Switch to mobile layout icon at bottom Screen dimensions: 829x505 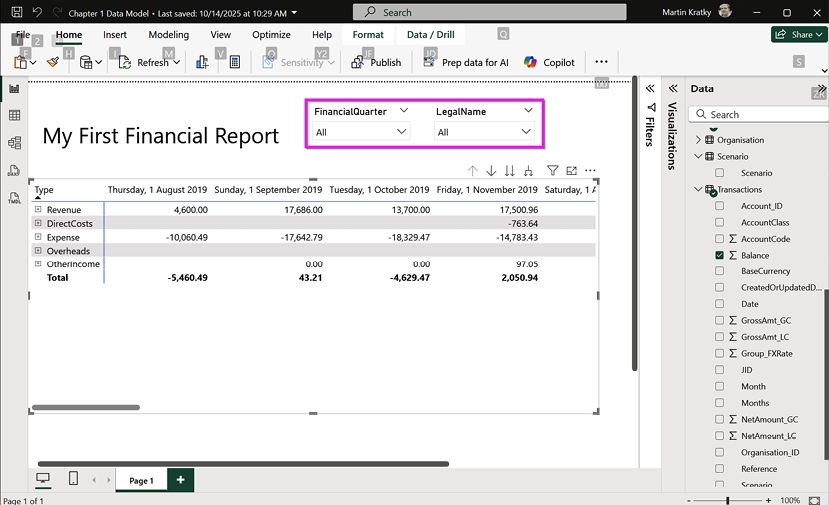coord(73,479)
